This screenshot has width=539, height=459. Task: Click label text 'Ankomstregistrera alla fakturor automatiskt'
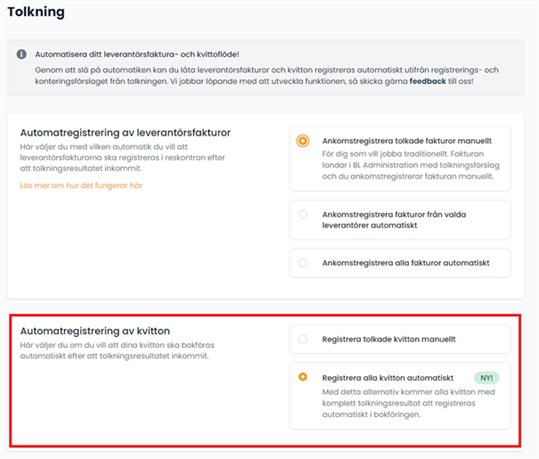pyautogui.click(x=406, y=263)
